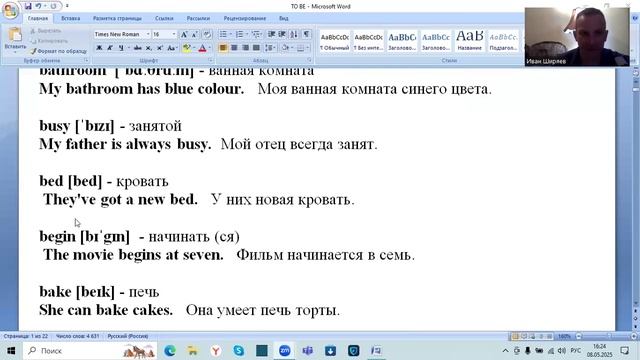The height and width of the screenshot is (360, 640).
Task: Toggle superscript formatting
Action: tap(160, 48)
